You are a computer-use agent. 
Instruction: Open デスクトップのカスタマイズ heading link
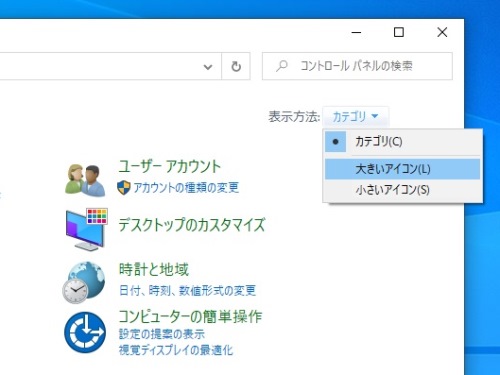(x=192, y=225)
